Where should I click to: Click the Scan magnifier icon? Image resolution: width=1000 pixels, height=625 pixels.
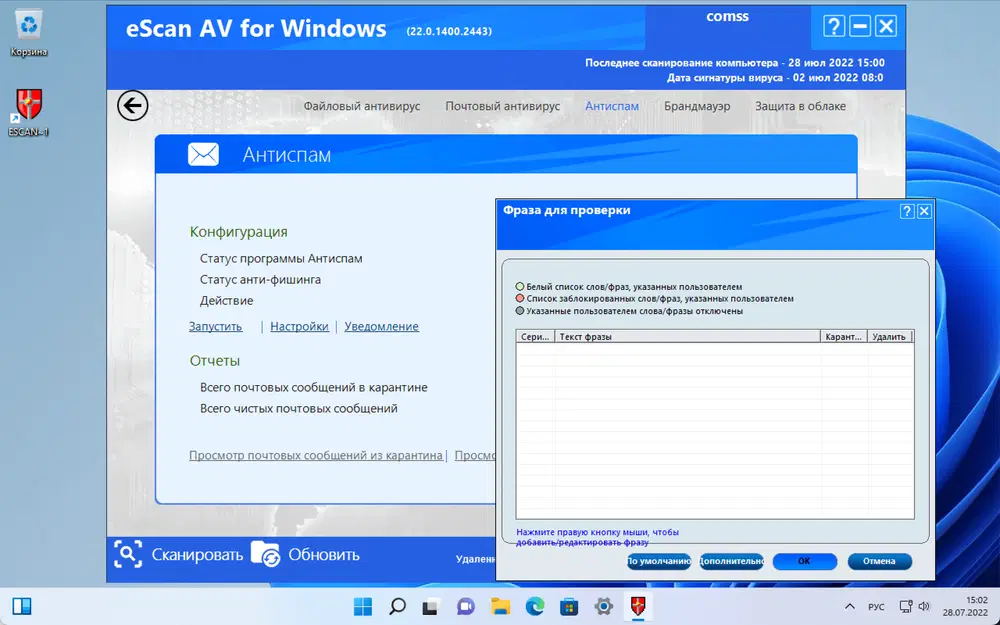128,554
